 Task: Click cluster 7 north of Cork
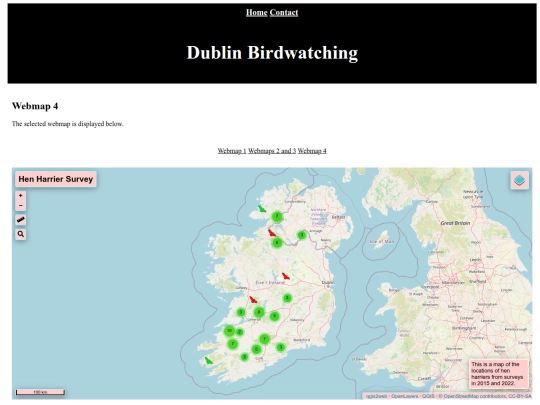(x=264, y=339)
